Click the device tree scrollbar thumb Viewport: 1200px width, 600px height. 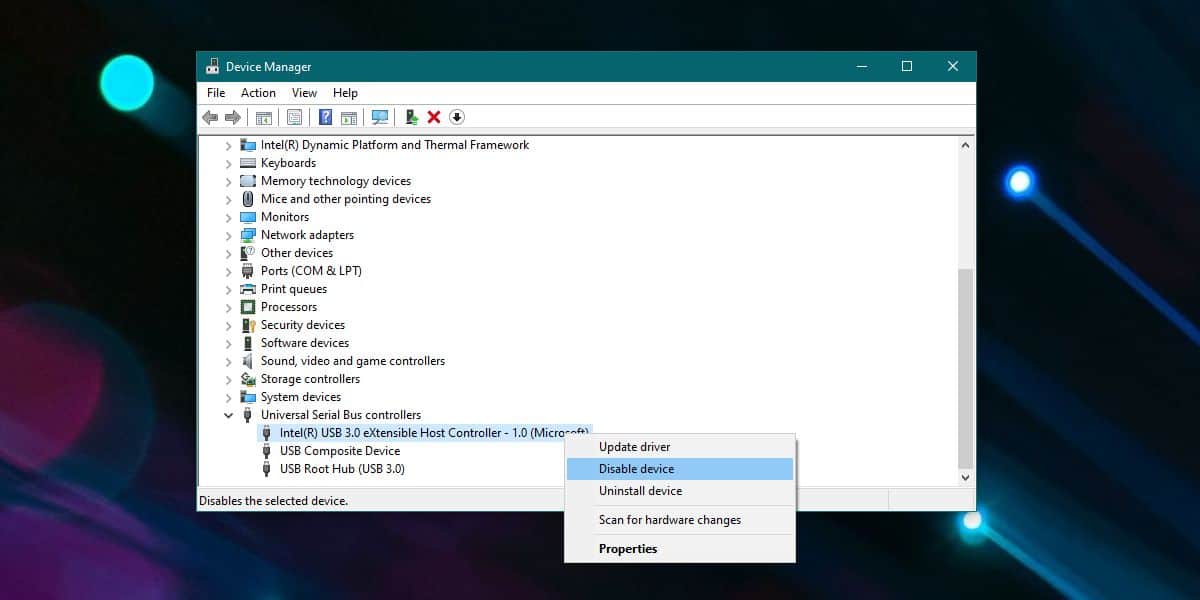click(965, 368)
